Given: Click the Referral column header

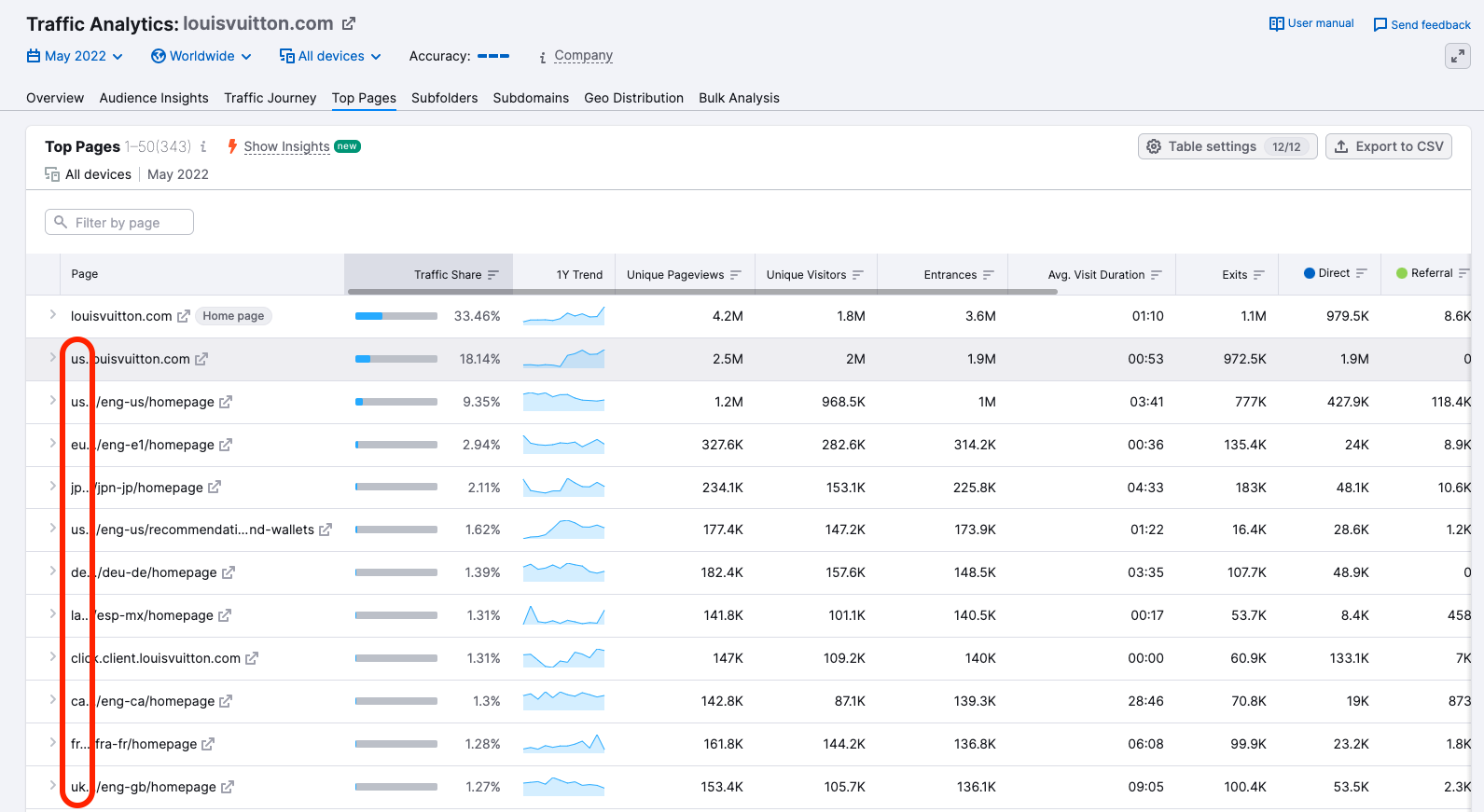Looking at the screenshot, I should tap(1432, 273).
